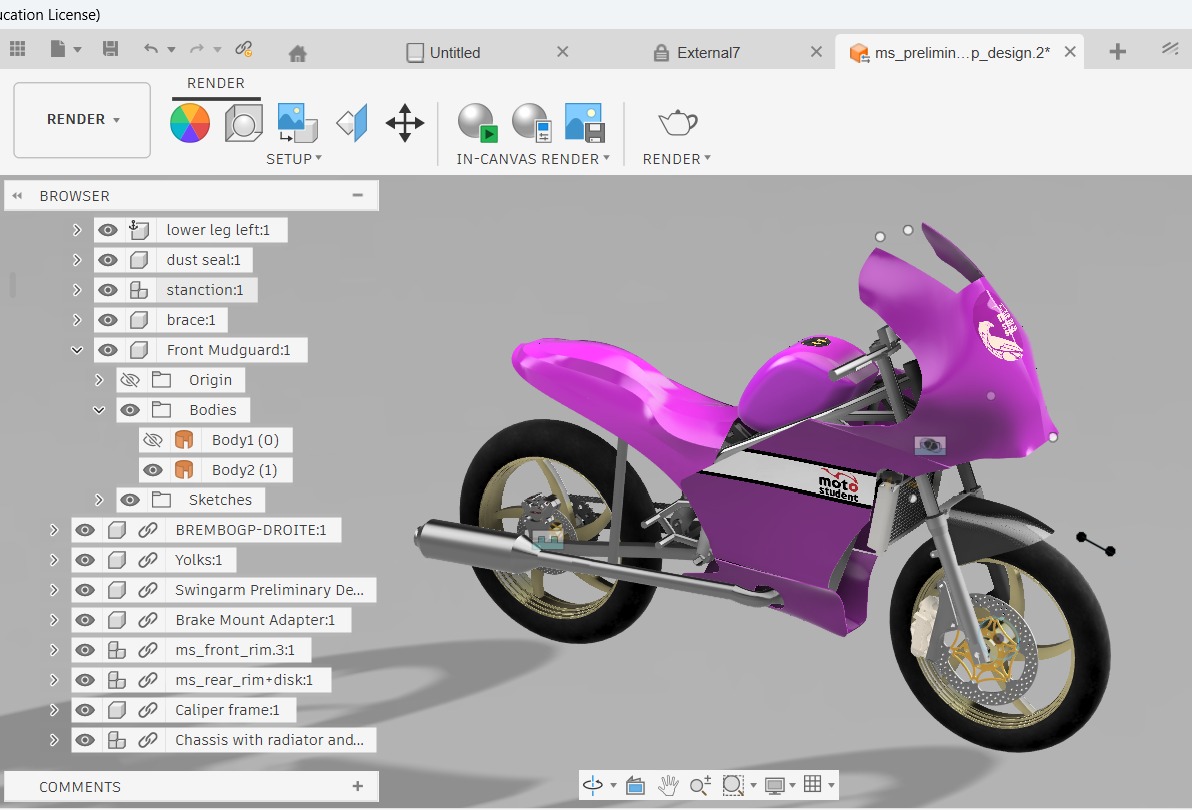Expand the Swingarm Preliminary De… component
This screenshot has width=1192, height=810.
tap(55, 590)
